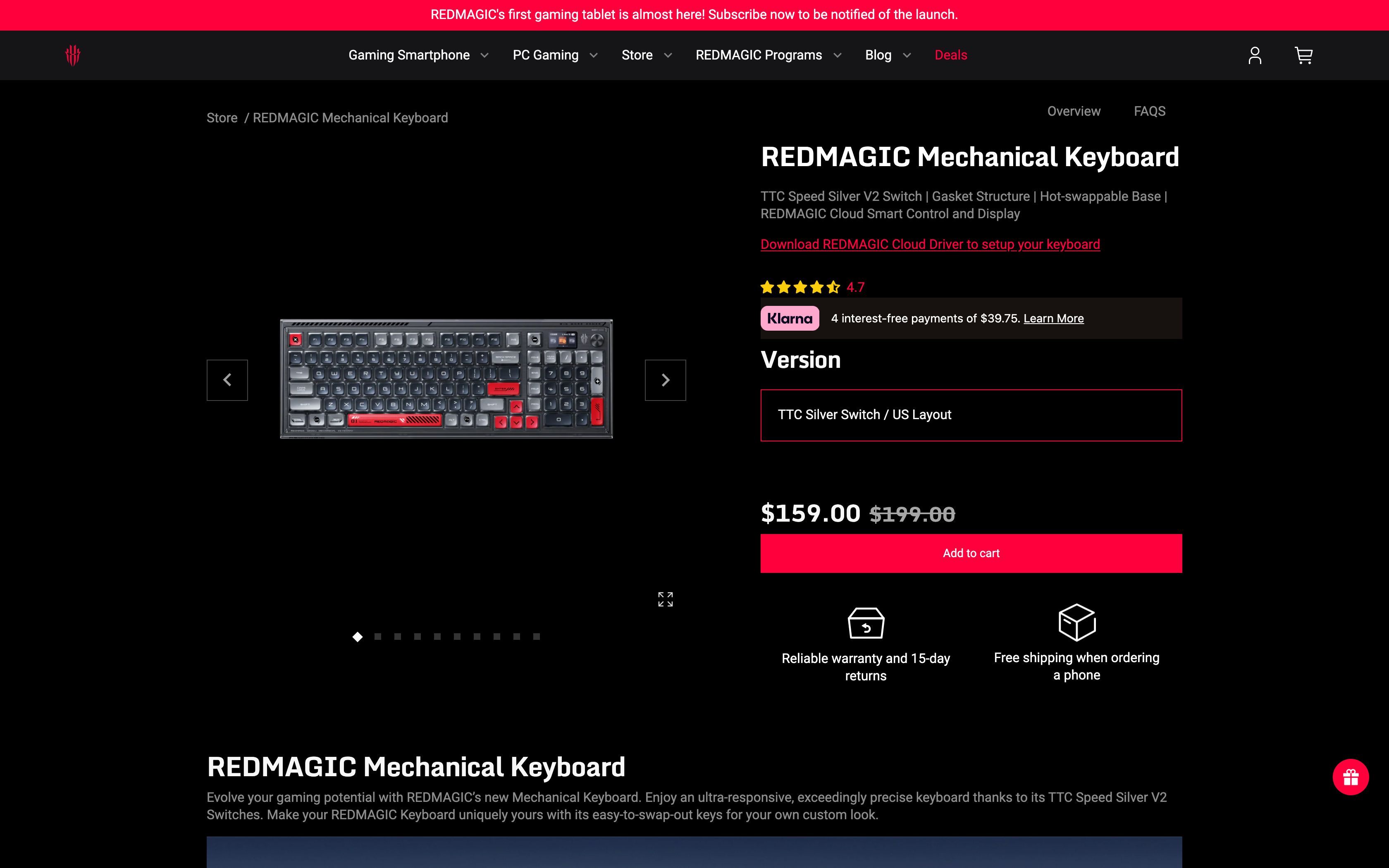Open the floating gift rewards icon

[x=1351, y=777]
